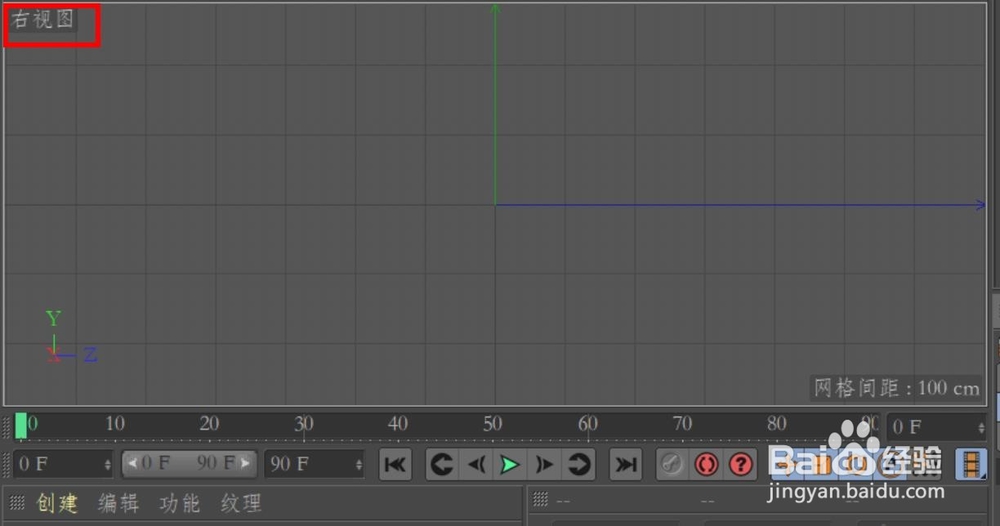Step forward one frame

543,464
